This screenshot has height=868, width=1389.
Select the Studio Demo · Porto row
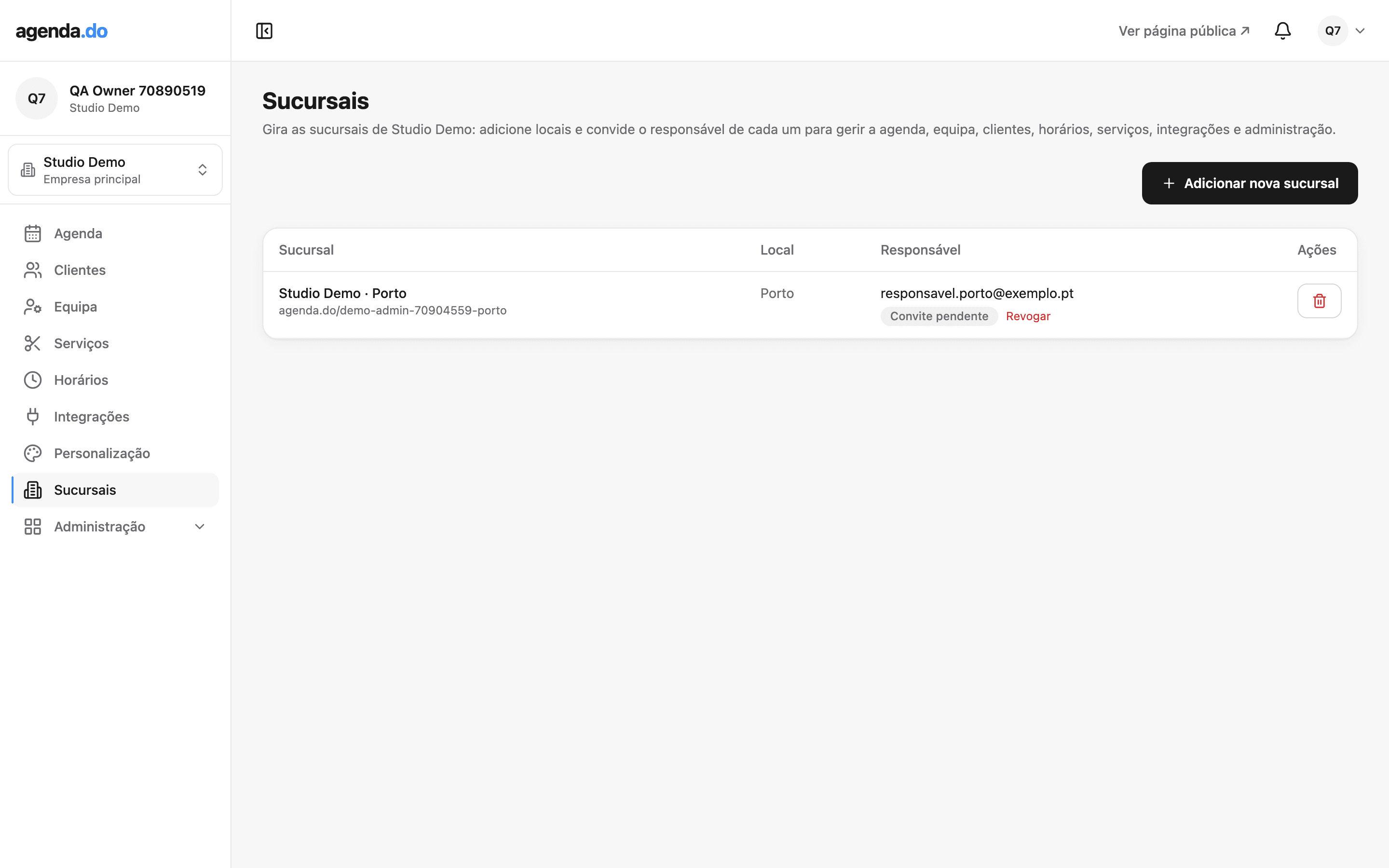coord(810,305)
